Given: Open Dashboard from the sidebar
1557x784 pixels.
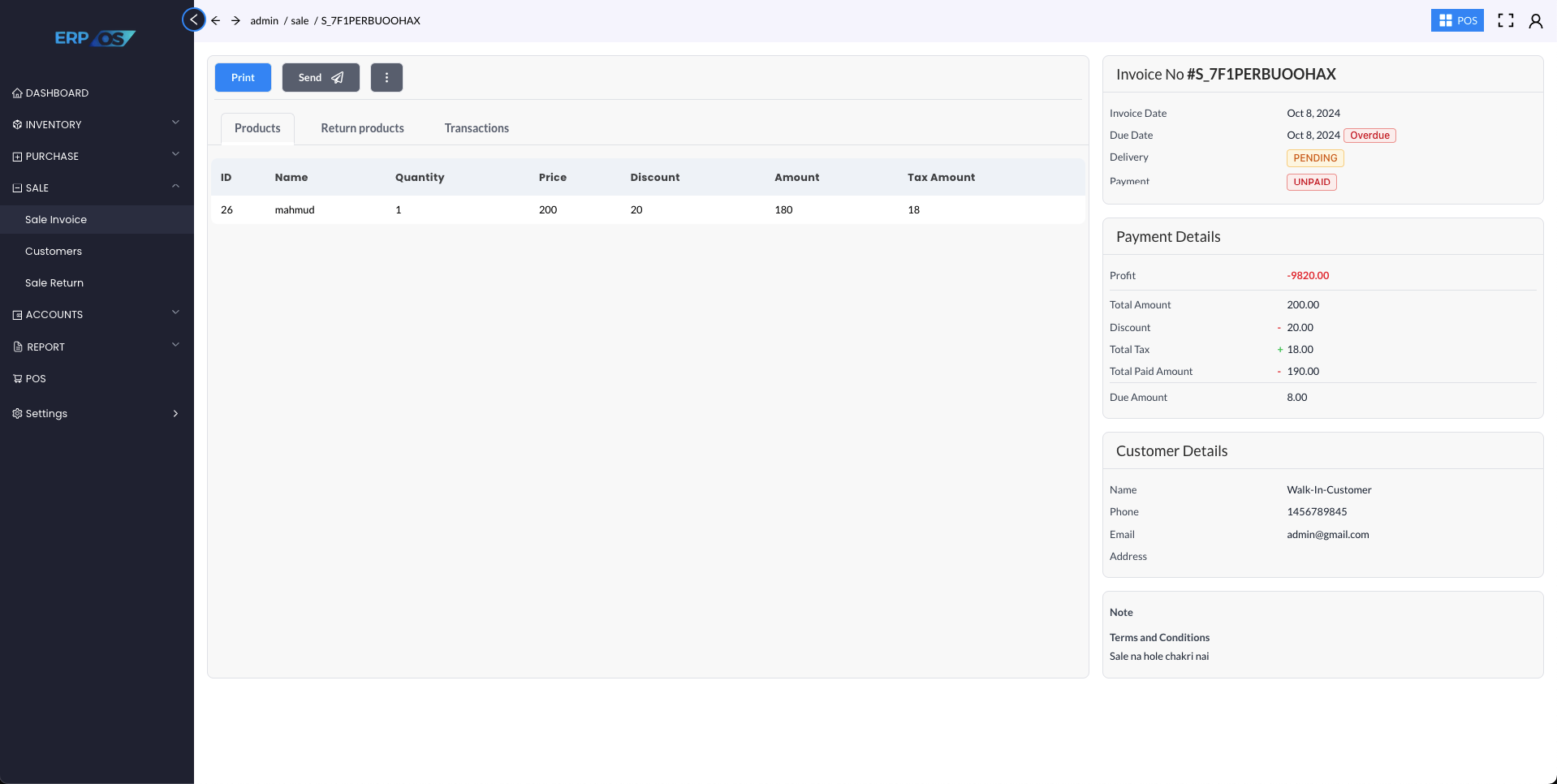Looking at the screenshot, I should pos(57,93).
